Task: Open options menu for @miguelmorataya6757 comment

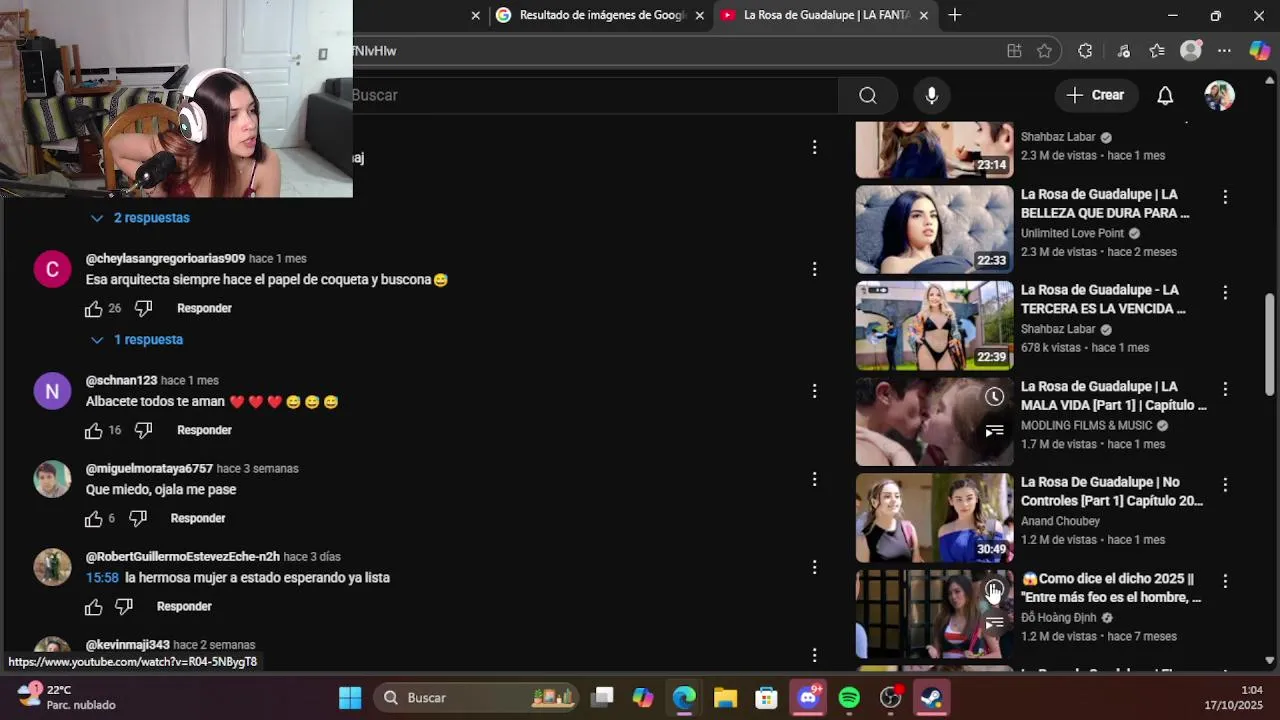Action: [815, 479]
